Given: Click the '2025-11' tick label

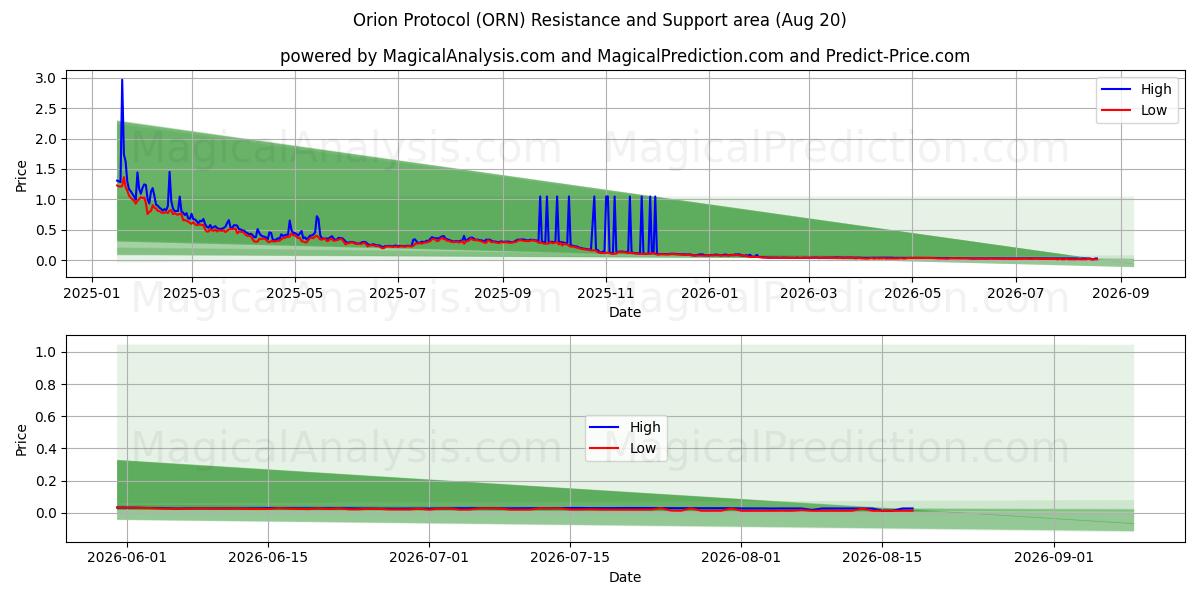Looking at the screenshot, I should pos(605,293).
